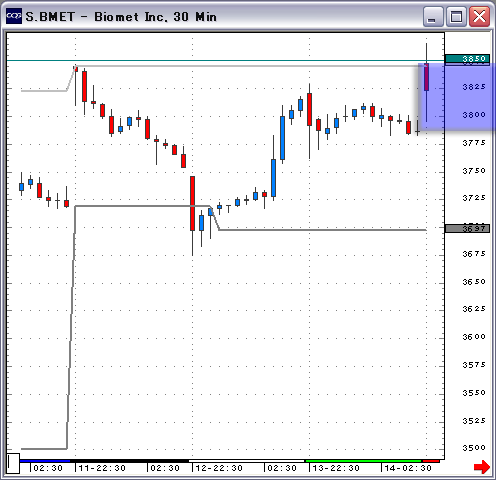The height and width of the screenshot is (480, 496).
Task: Click the white segment of the timeline bar
Action: click(x=247, y=461)
